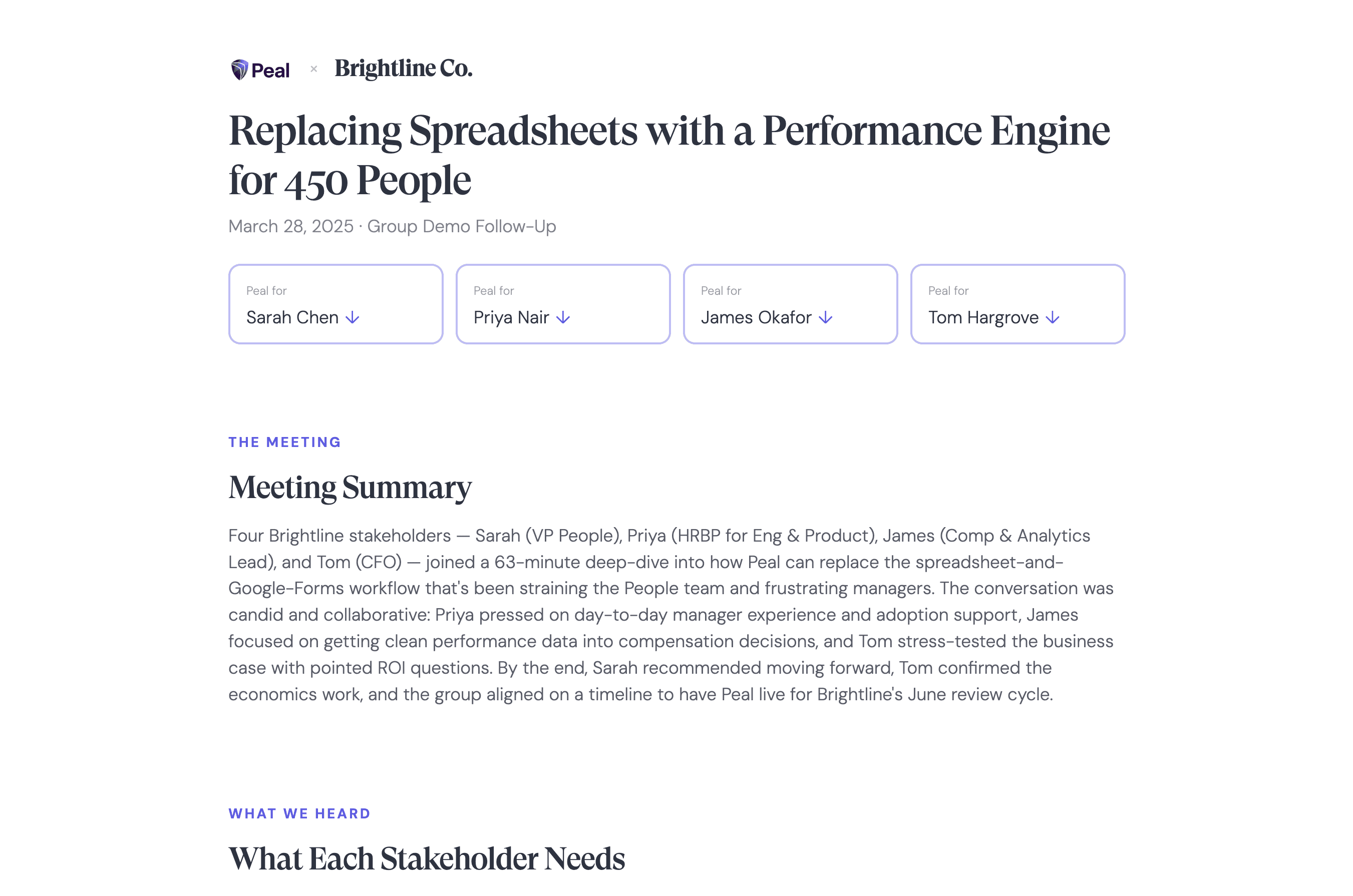Click the Peal wordmark text
Screen dimensions: 1353x896
coord(270,71)
